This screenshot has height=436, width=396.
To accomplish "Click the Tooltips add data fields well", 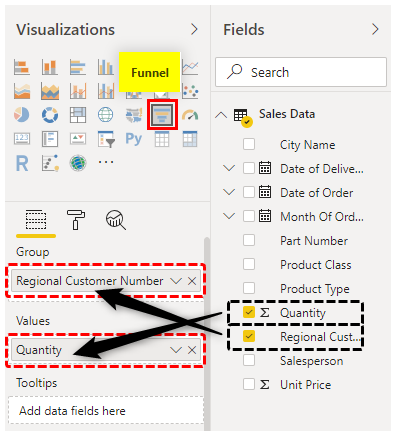I will [x=106, y=411].
